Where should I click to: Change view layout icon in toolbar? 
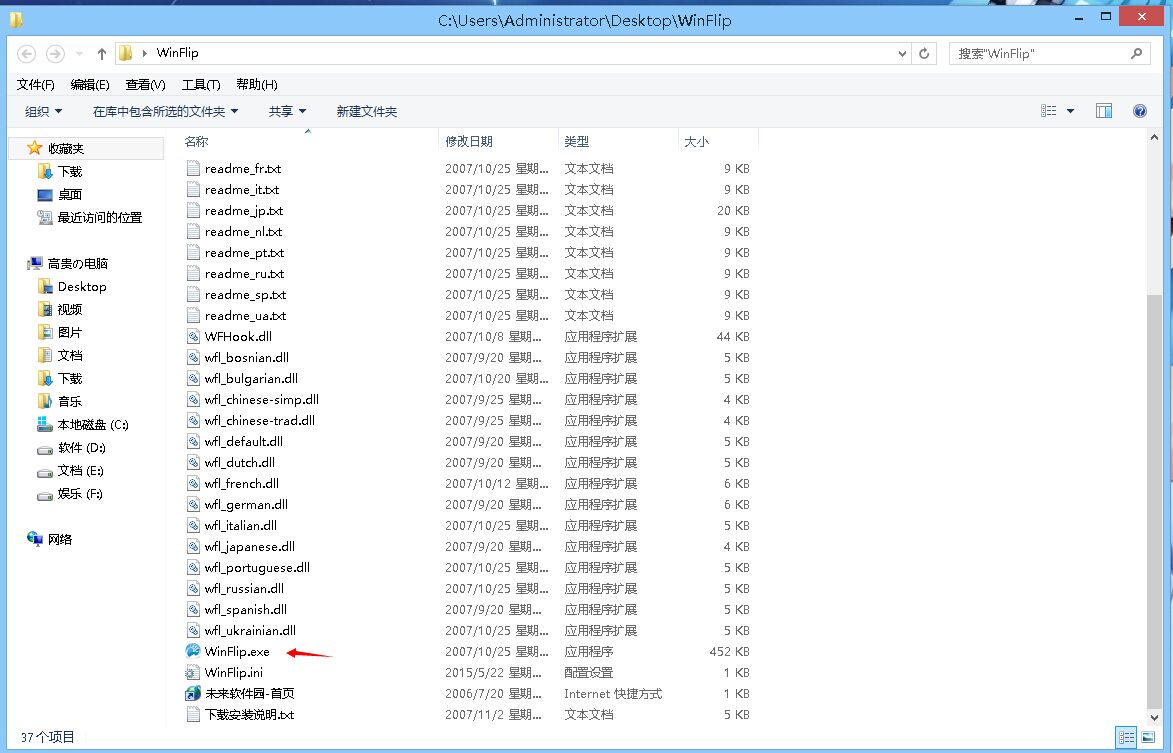coord(1049,111)
